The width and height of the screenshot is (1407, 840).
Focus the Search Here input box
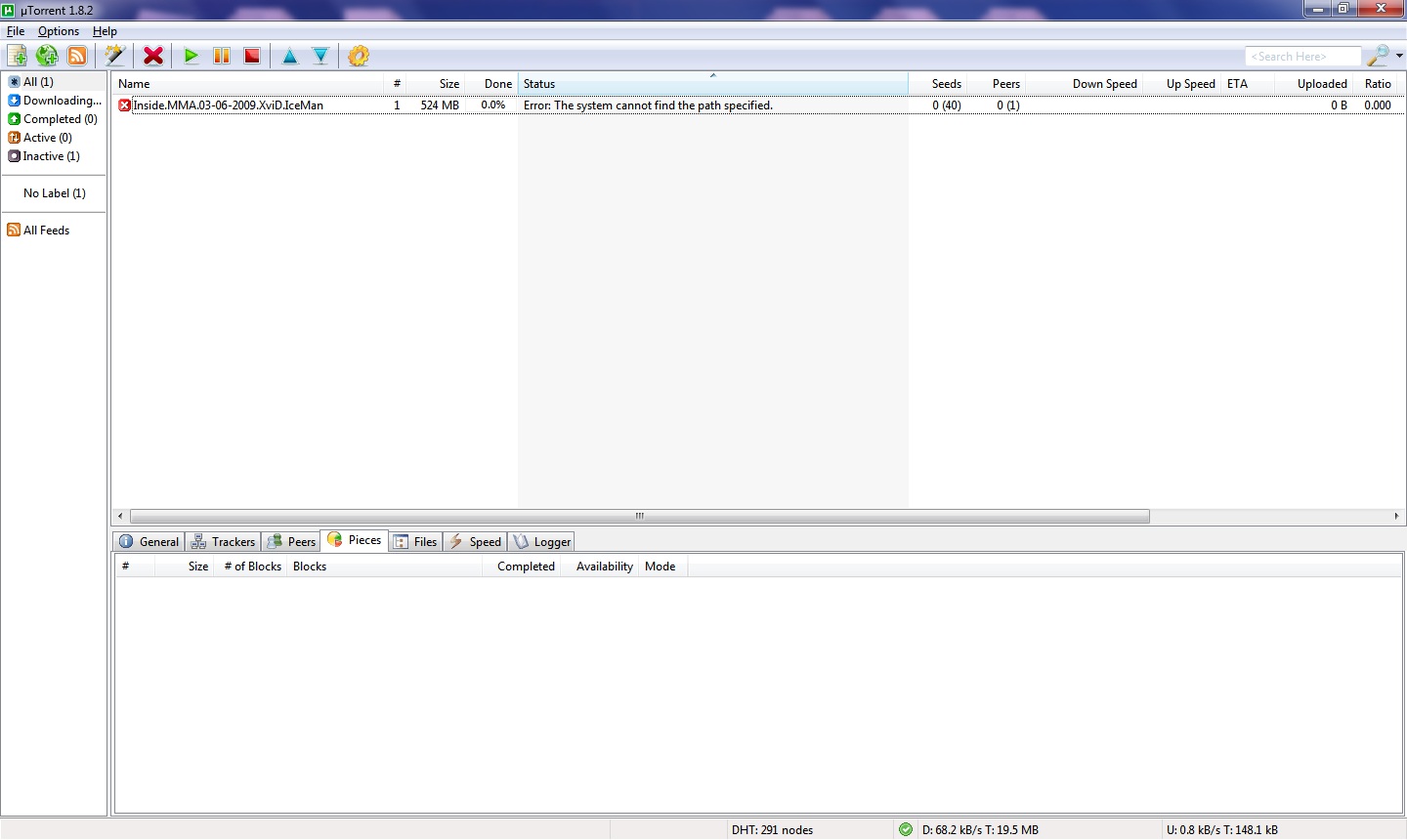click(x=1303, y=57)
